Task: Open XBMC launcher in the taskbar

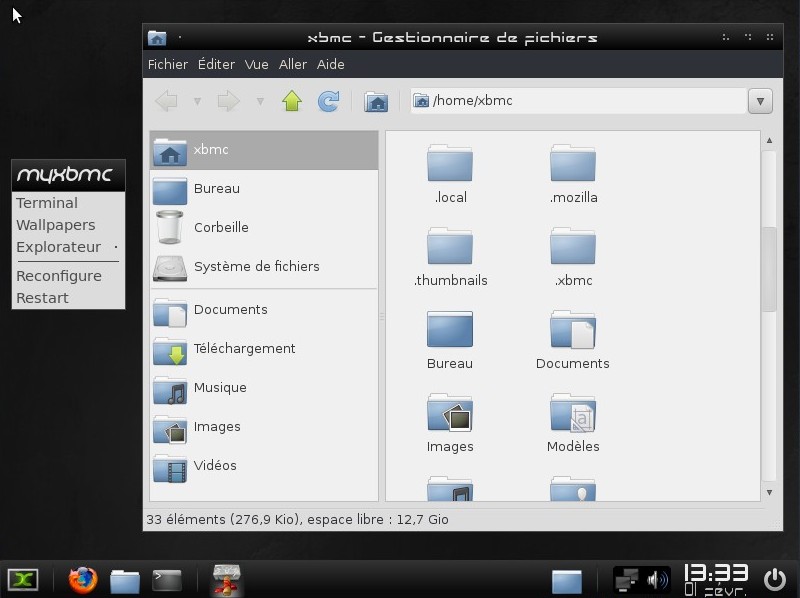Action: click(x=22, y=580)
